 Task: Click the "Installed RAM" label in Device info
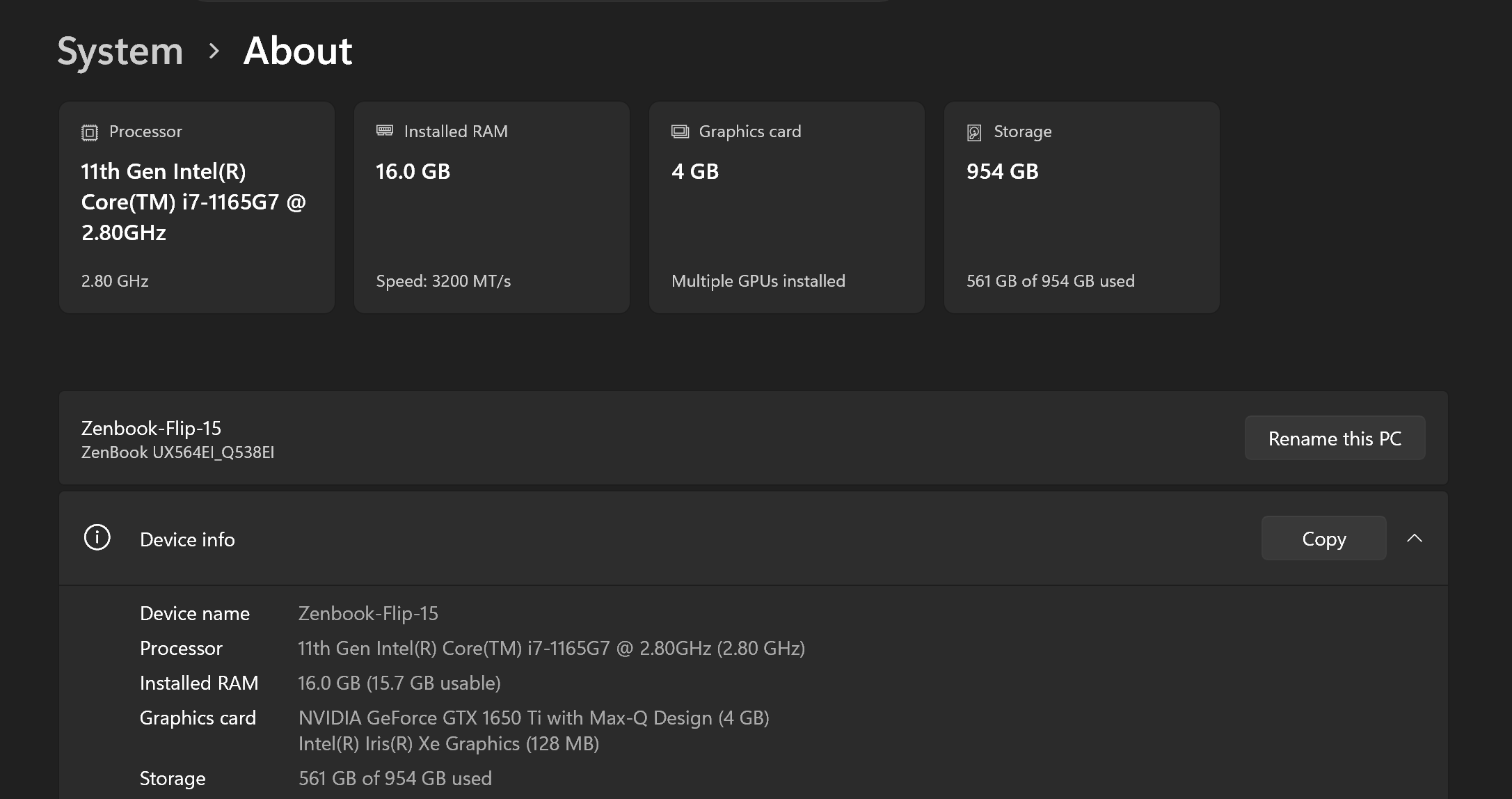pos(199,683)
